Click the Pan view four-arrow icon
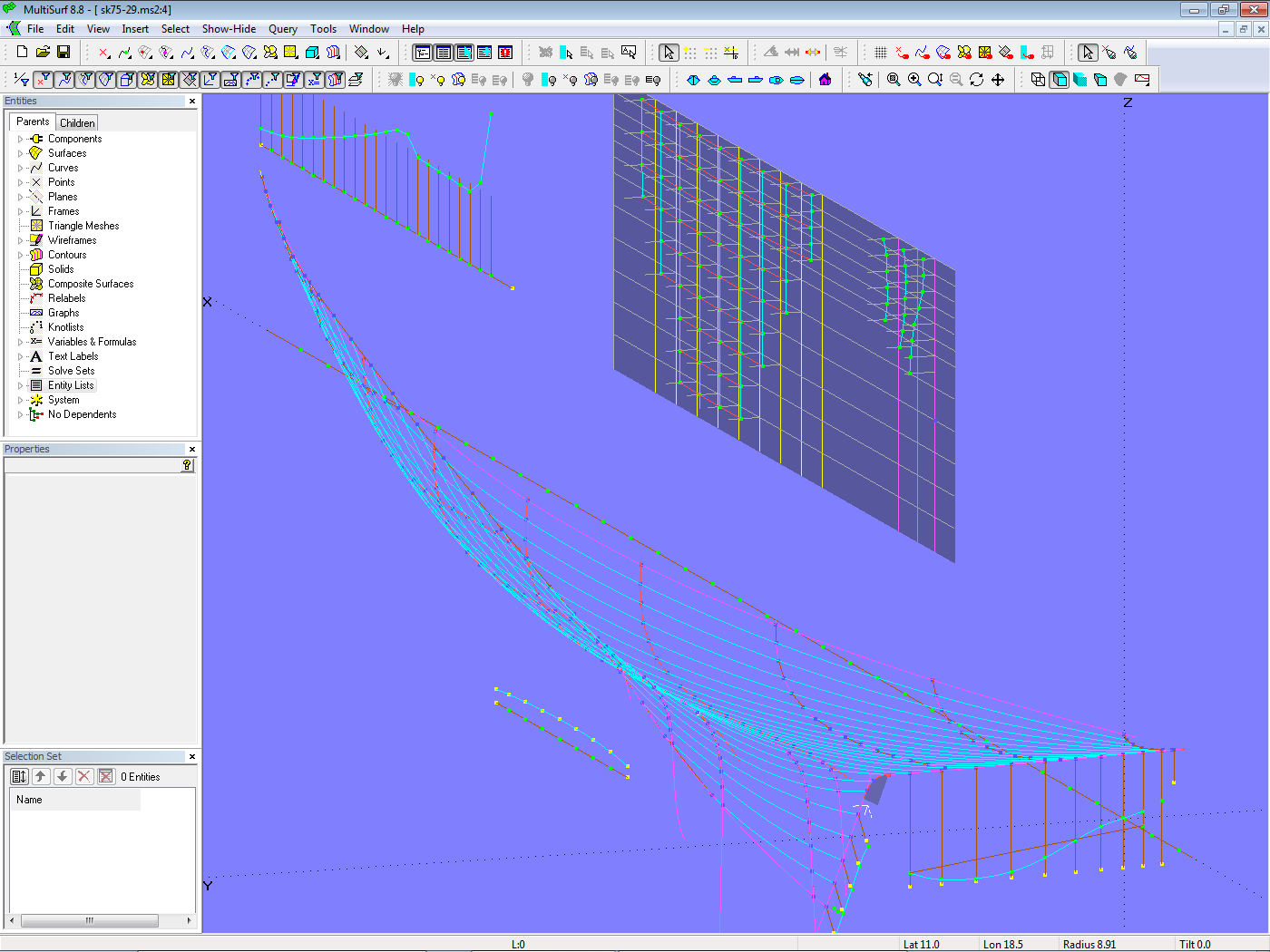The width and height of the screenshot is (1270, 952). pos(998,80)
